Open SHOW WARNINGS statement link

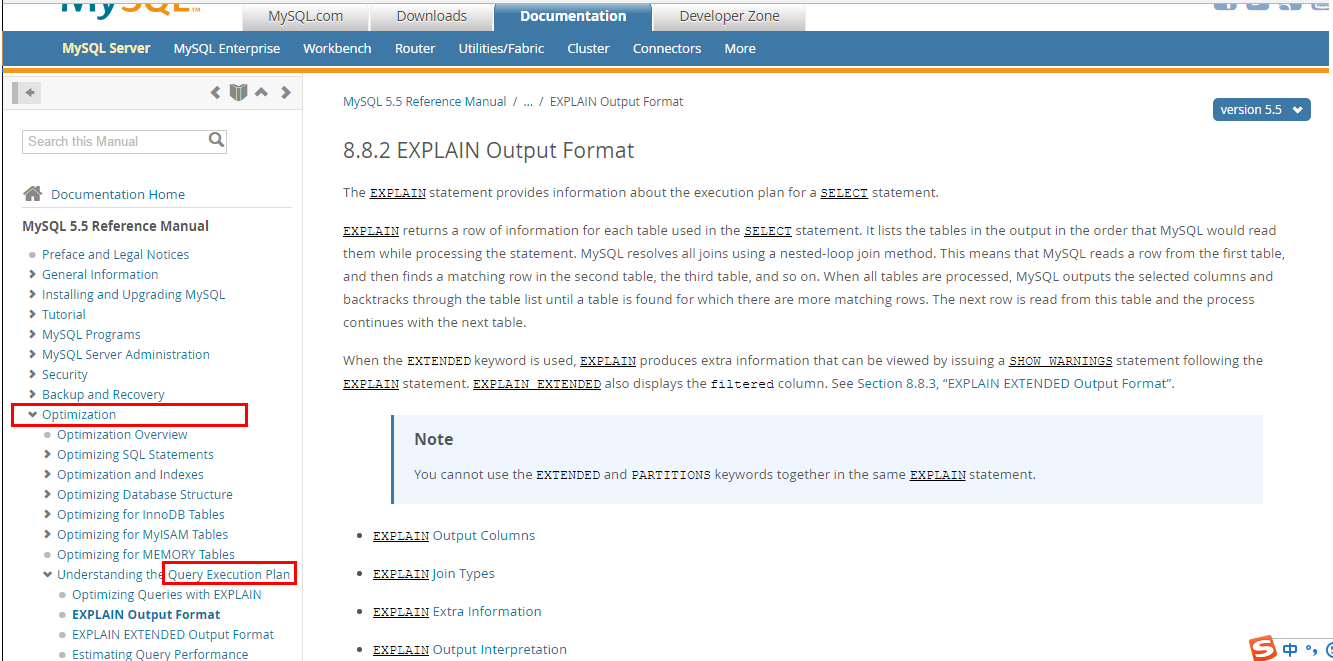pos(1060,360)
